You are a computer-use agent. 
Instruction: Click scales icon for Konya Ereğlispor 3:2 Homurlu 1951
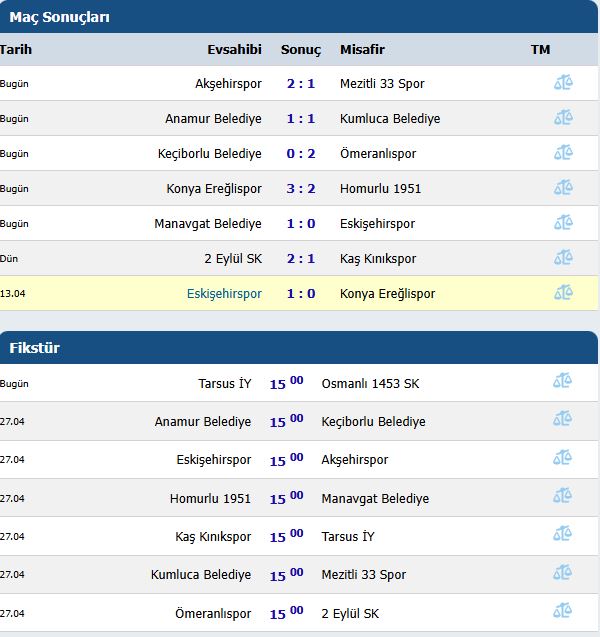(x=563, y=187)
